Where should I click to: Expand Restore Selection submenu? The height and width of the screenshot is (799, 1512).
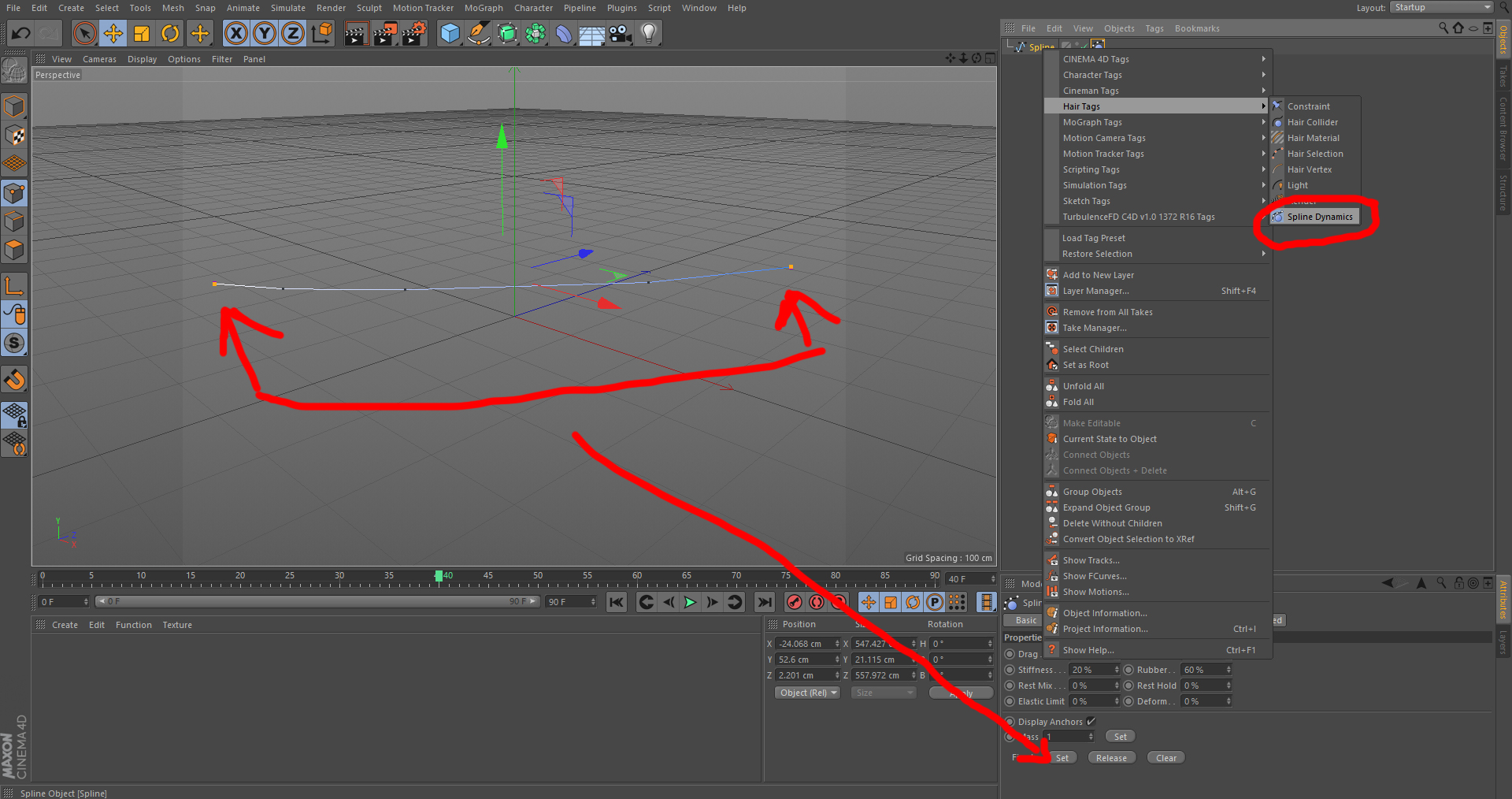point(1156,254)
